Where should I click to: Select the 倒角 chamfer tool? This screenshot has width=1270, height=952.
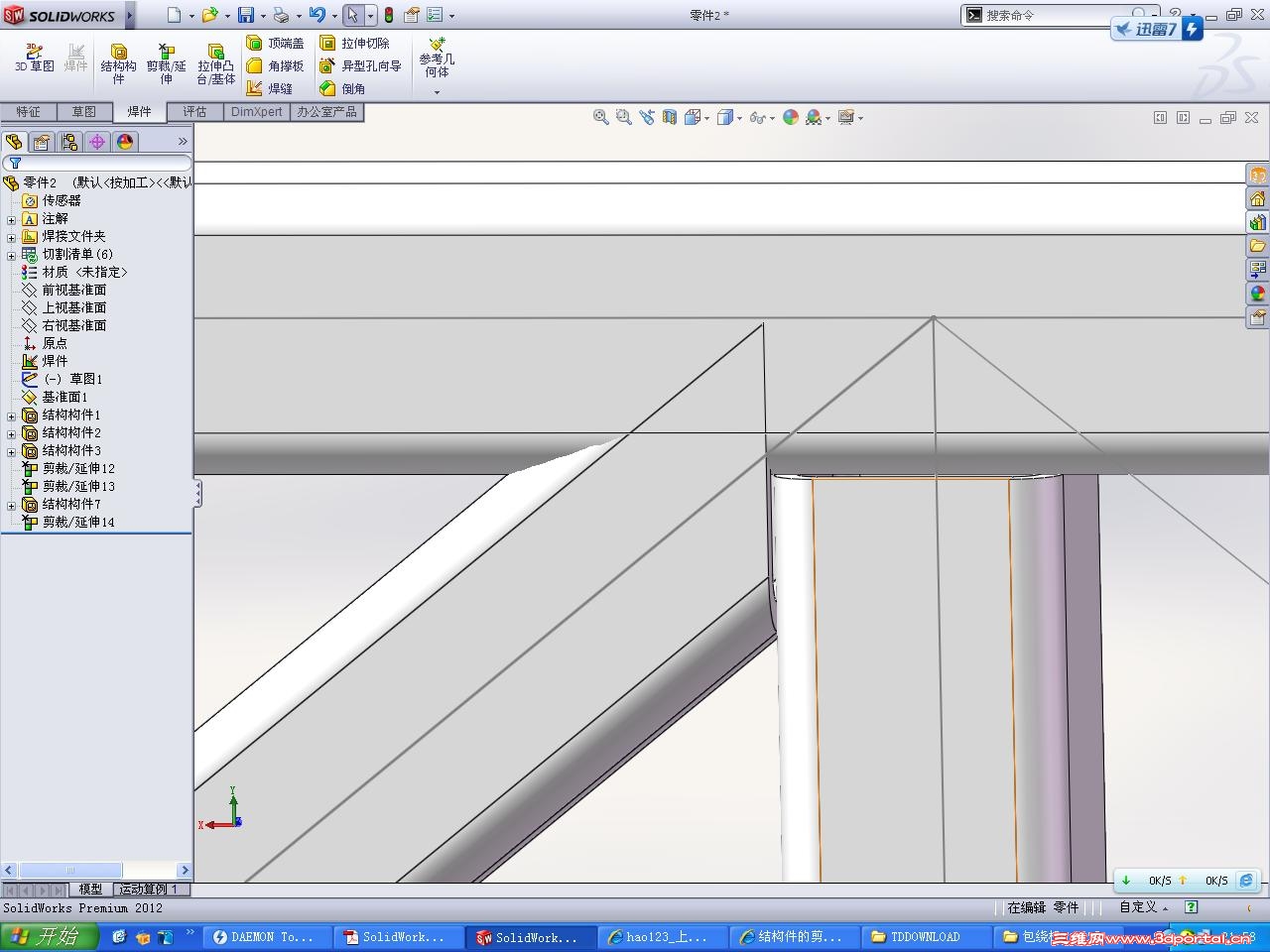click(x=342, y=88)
